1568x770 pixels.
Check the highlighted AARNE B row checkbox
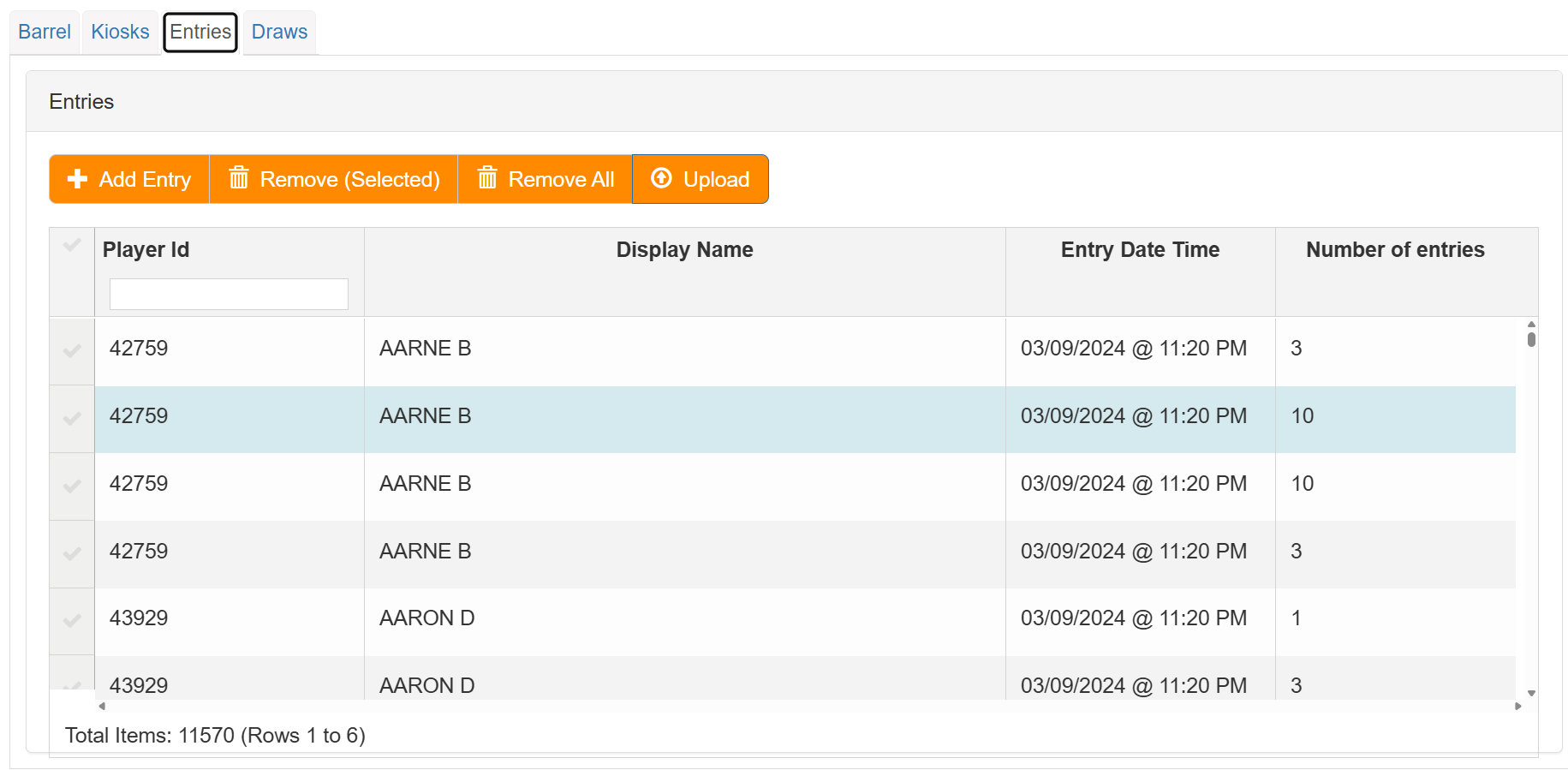point(72,418)
